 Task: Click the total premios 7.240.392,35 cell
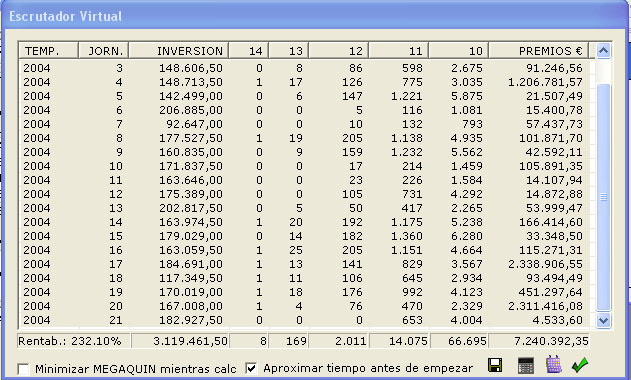coord(539,341)
